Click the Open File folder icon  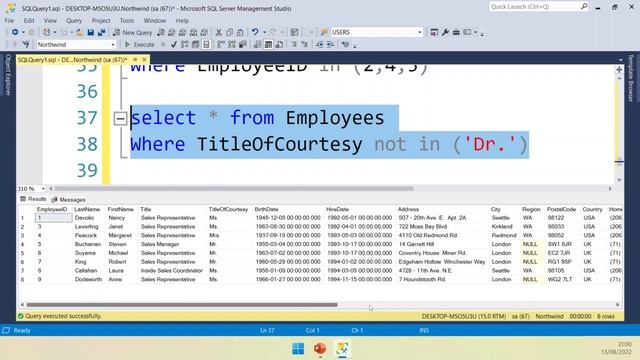click(x=80, y=32)
